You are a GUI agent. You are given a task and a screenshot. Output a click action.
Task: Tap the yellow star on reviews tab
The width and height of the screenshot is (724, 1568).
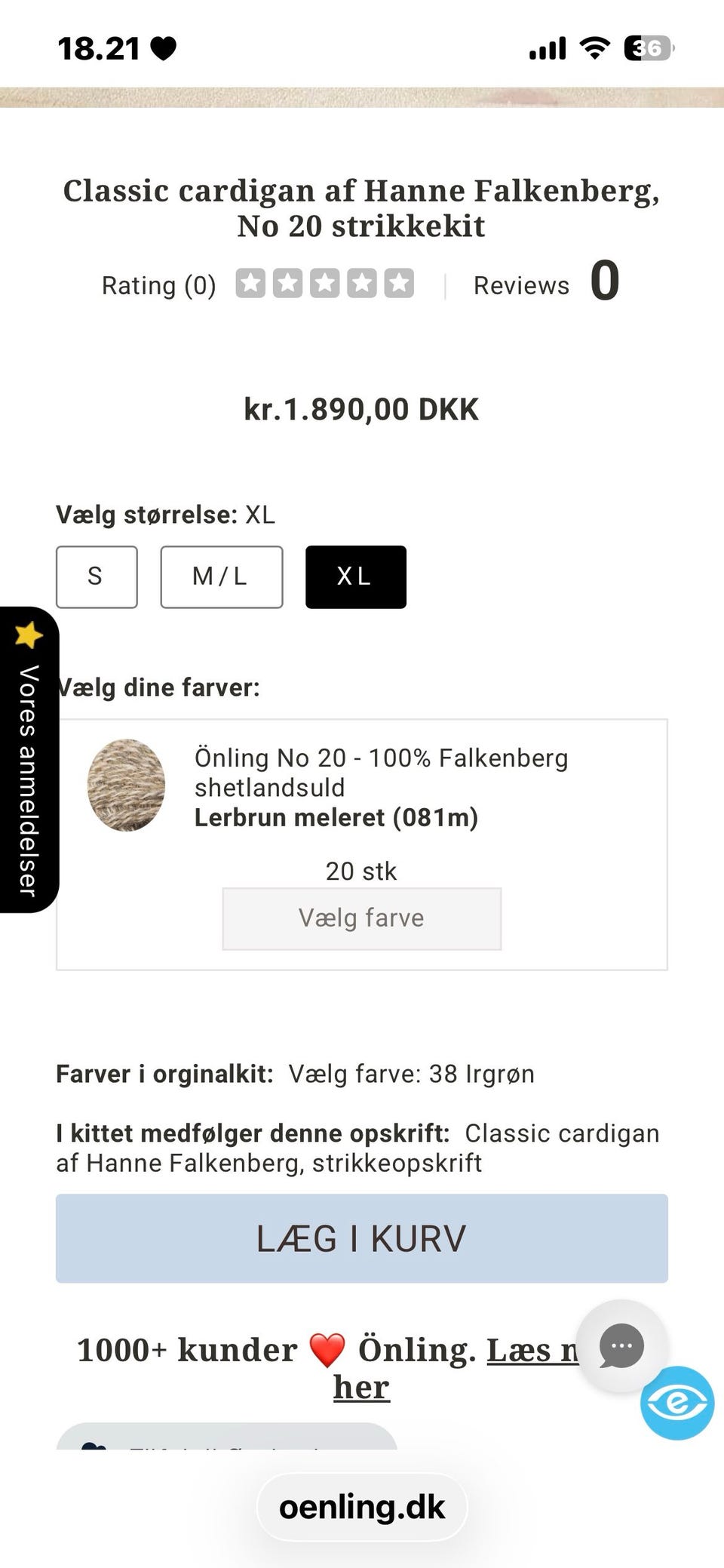(29, 635)
